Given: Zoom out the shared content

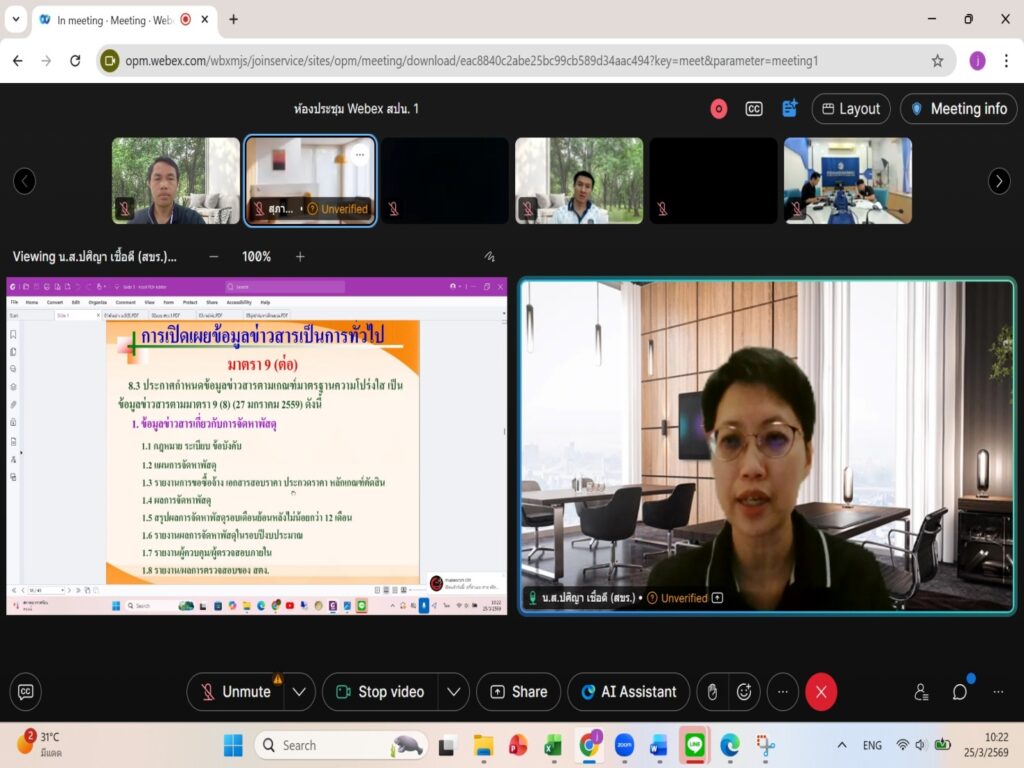Looking at the screenshot, I should [x=214, y=257].
